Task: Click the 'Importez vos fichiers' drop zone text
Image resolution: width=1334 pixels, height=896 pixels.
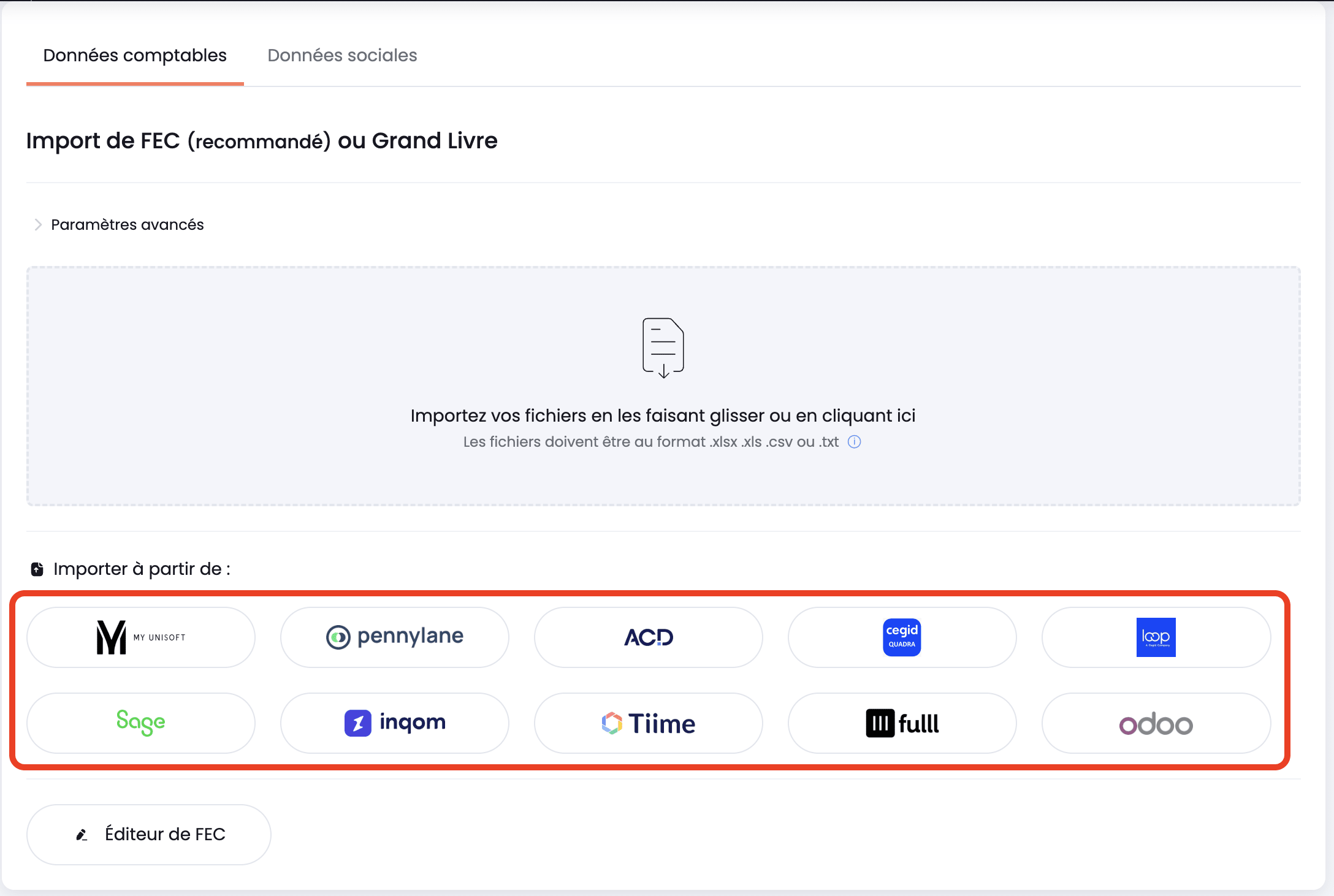Action: pos(663,416)
